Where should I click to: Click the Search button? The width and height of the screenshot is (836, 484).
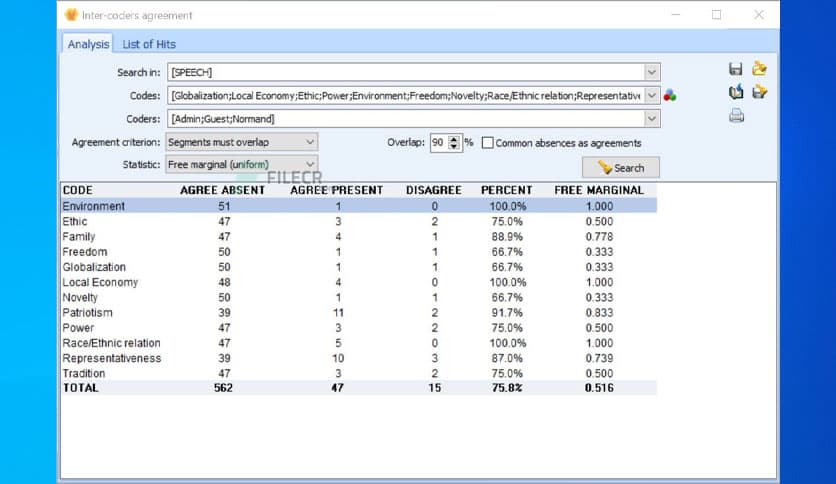[621, 168]
